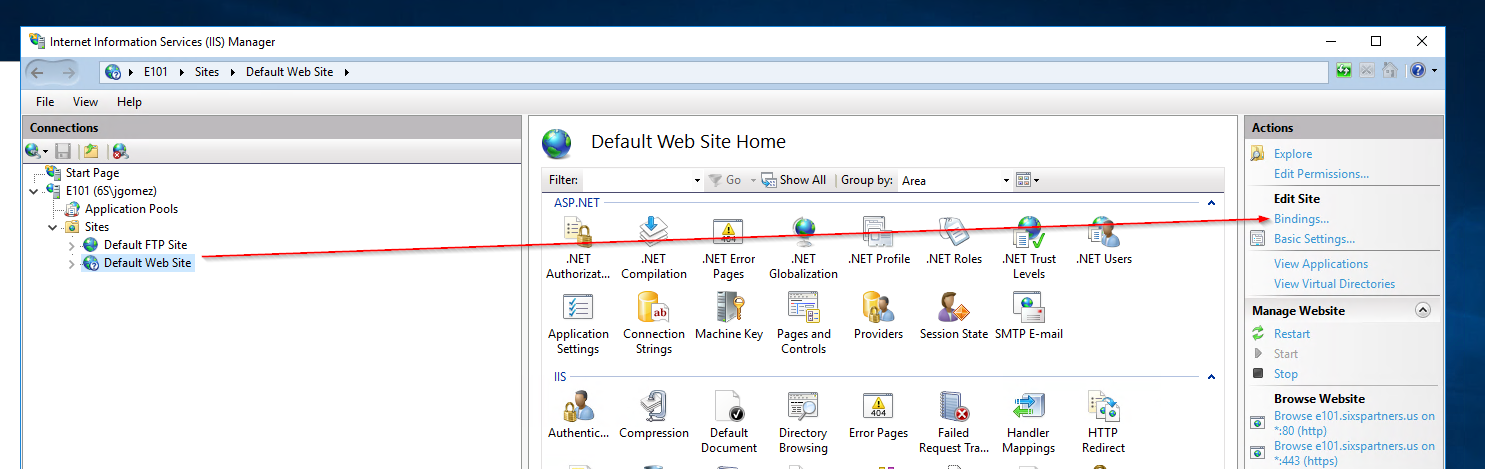This screenshot has width=1485, height=469.
Task: Open Authentication feature icon
Action: point(578,407)
